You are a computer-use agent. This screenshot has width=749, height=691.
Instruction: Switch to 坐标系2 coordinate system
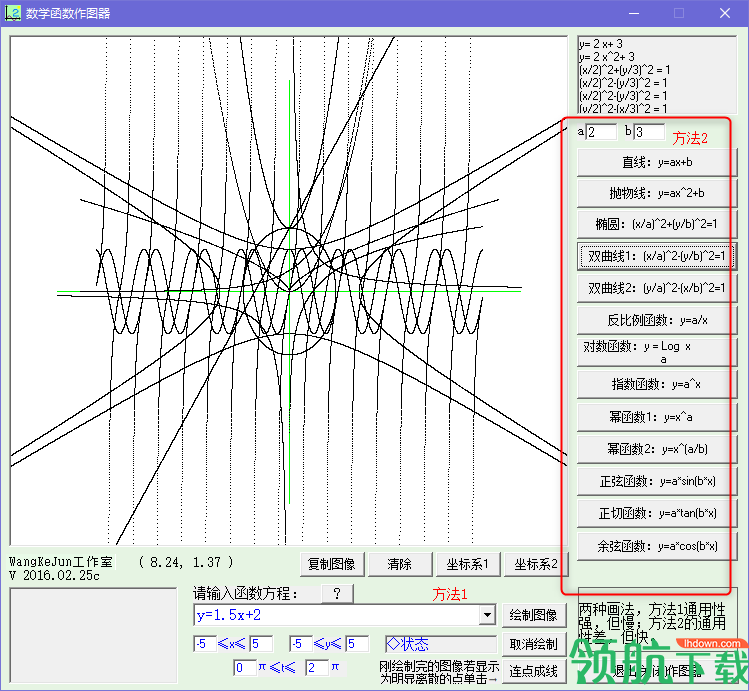click(x=535, y=564)
